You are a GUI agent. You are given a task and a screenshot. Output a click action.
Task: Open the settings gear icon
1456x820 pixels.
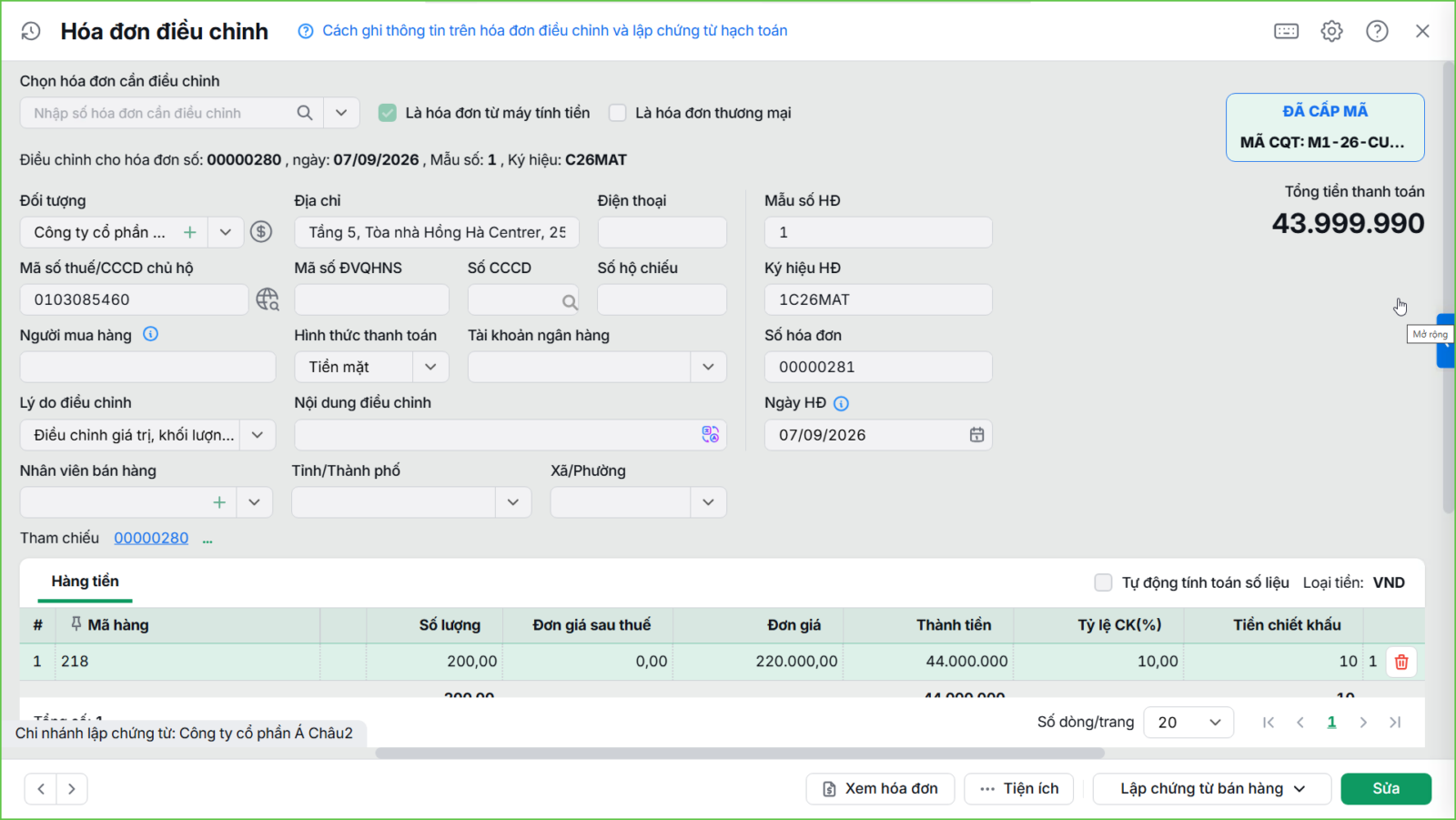[1331, 31]
